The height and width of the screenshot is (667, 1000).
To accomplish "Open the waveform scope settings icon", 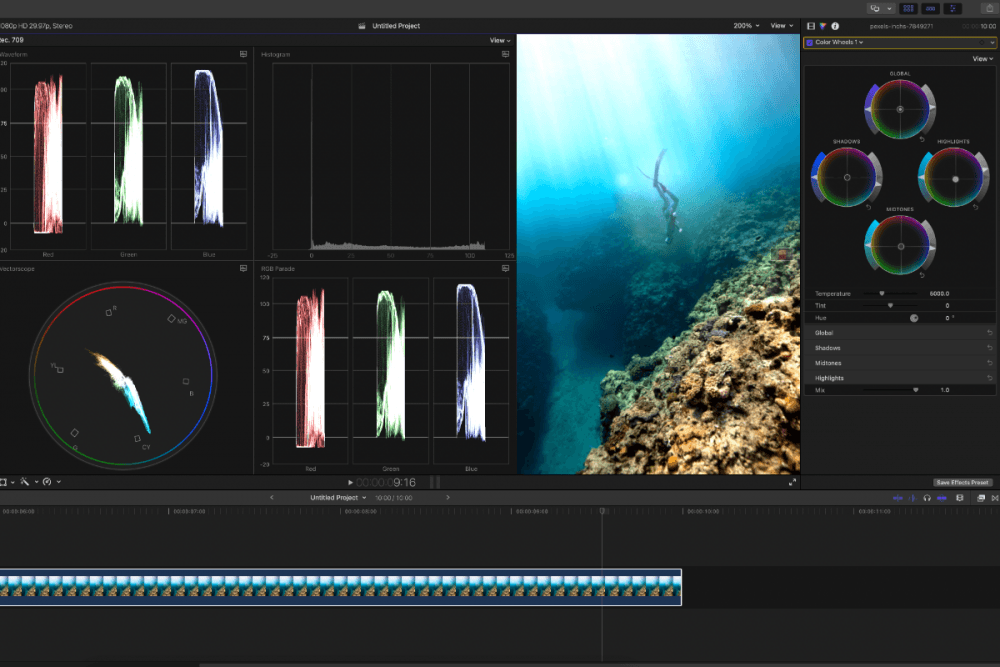I will [x=243, y=54].
